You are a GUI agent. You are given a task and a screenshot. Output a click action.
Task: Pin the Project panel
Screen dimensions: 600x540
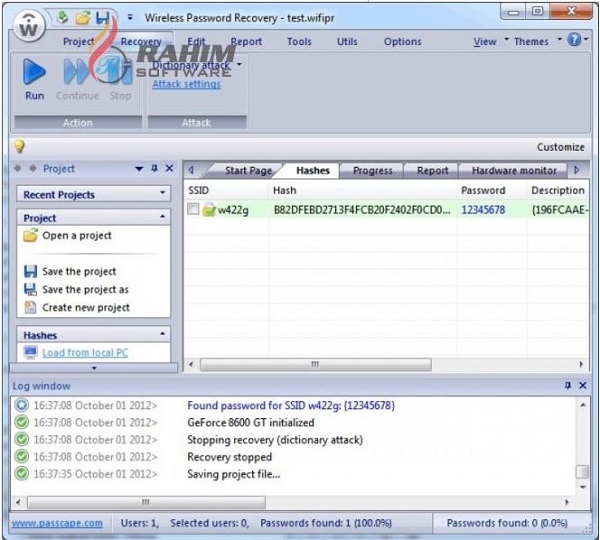(154, 168)
